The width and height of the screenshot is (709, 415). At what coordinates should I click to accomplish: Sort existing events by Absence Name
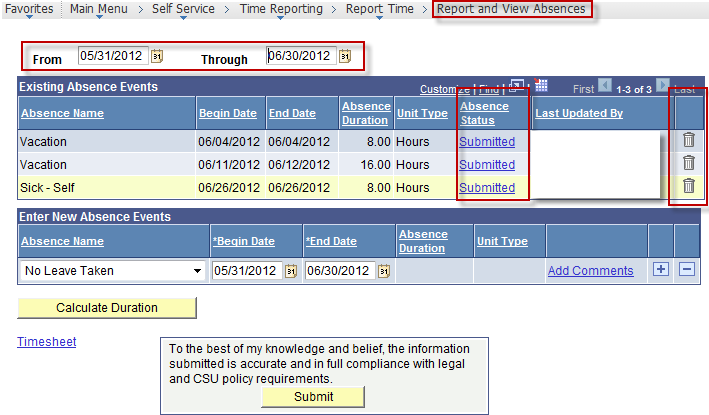coord(62,113)
